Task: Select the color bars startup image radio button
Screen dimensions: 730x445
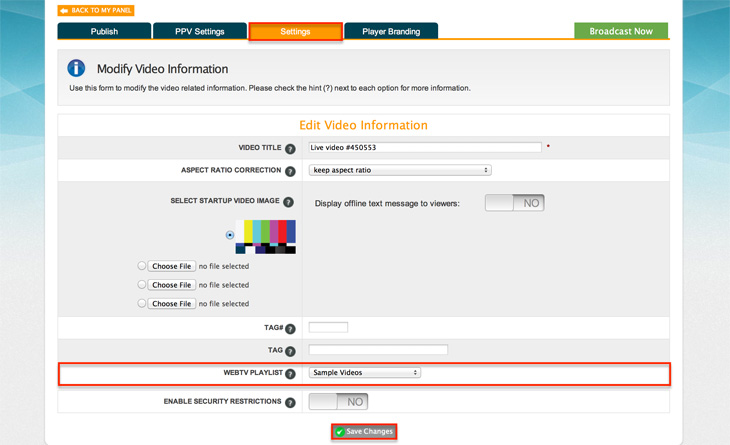Action: pos(230,235)
